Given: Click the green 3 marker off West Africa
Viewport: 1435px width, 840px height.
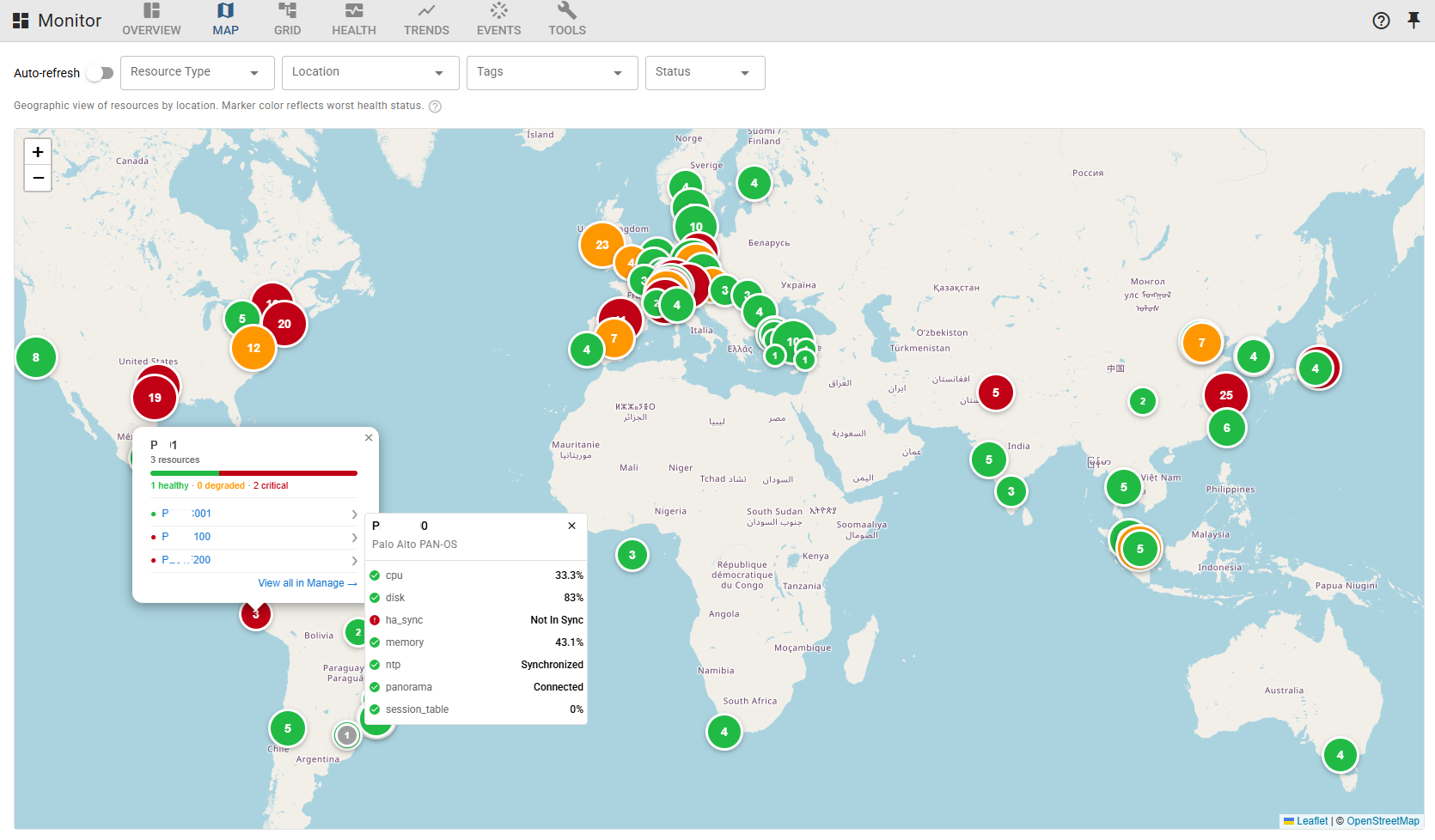Looking at the screenshot, I should (x=632, y=555).
